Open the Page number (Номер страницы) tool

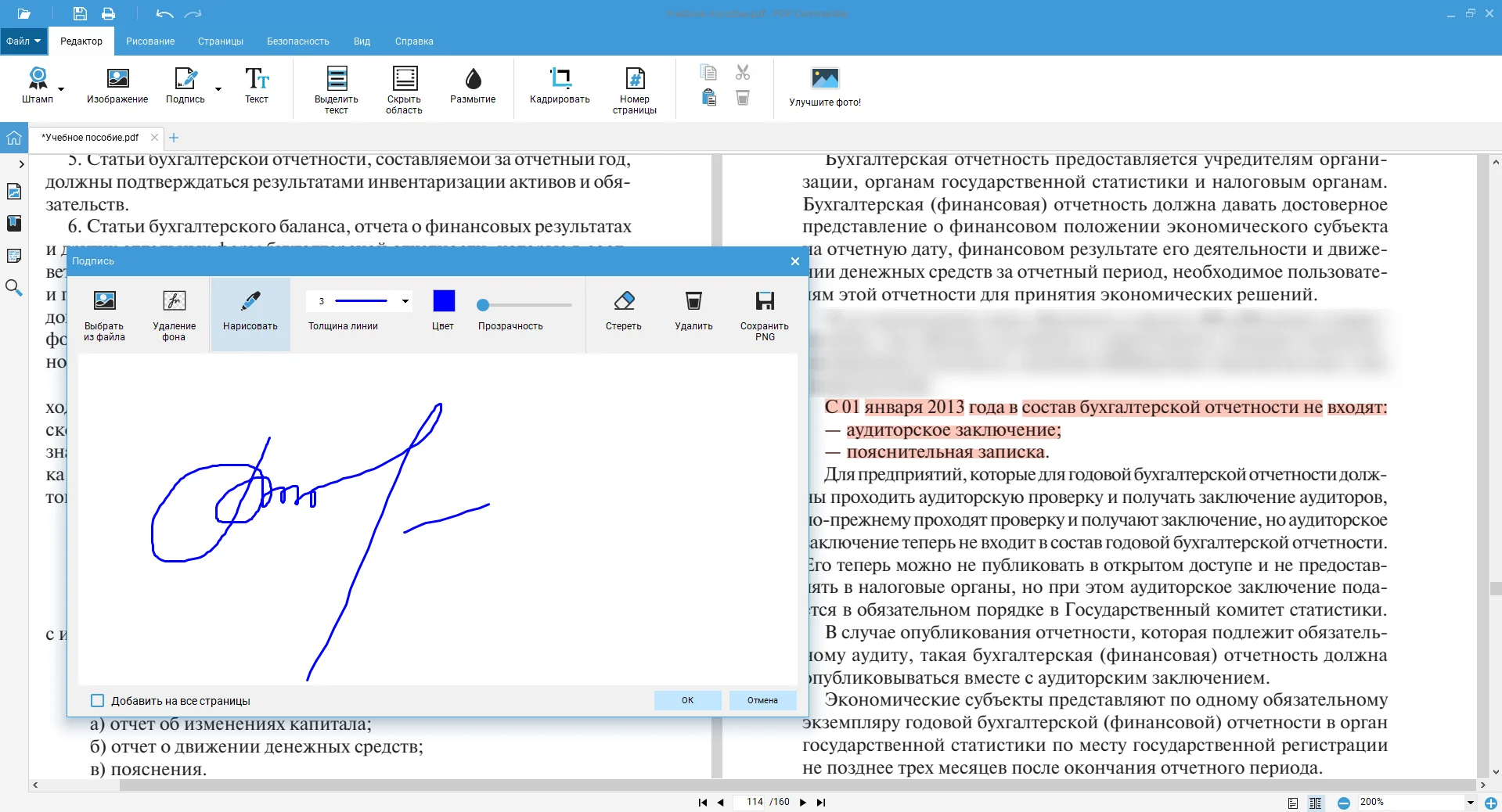(634, 78)
